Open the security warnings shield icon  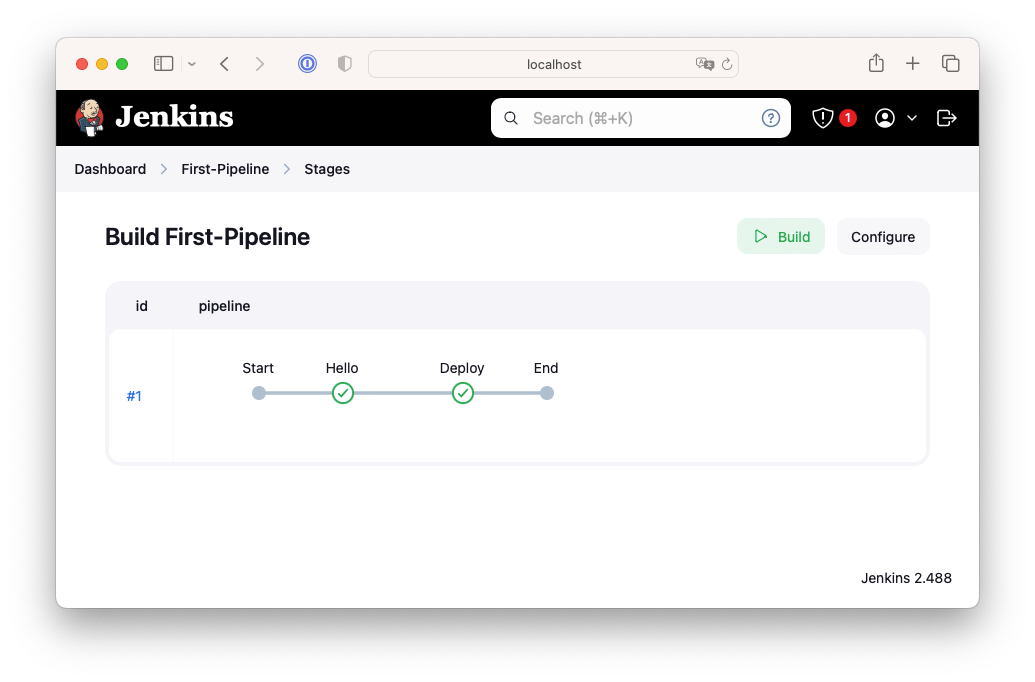click(822, 118)
